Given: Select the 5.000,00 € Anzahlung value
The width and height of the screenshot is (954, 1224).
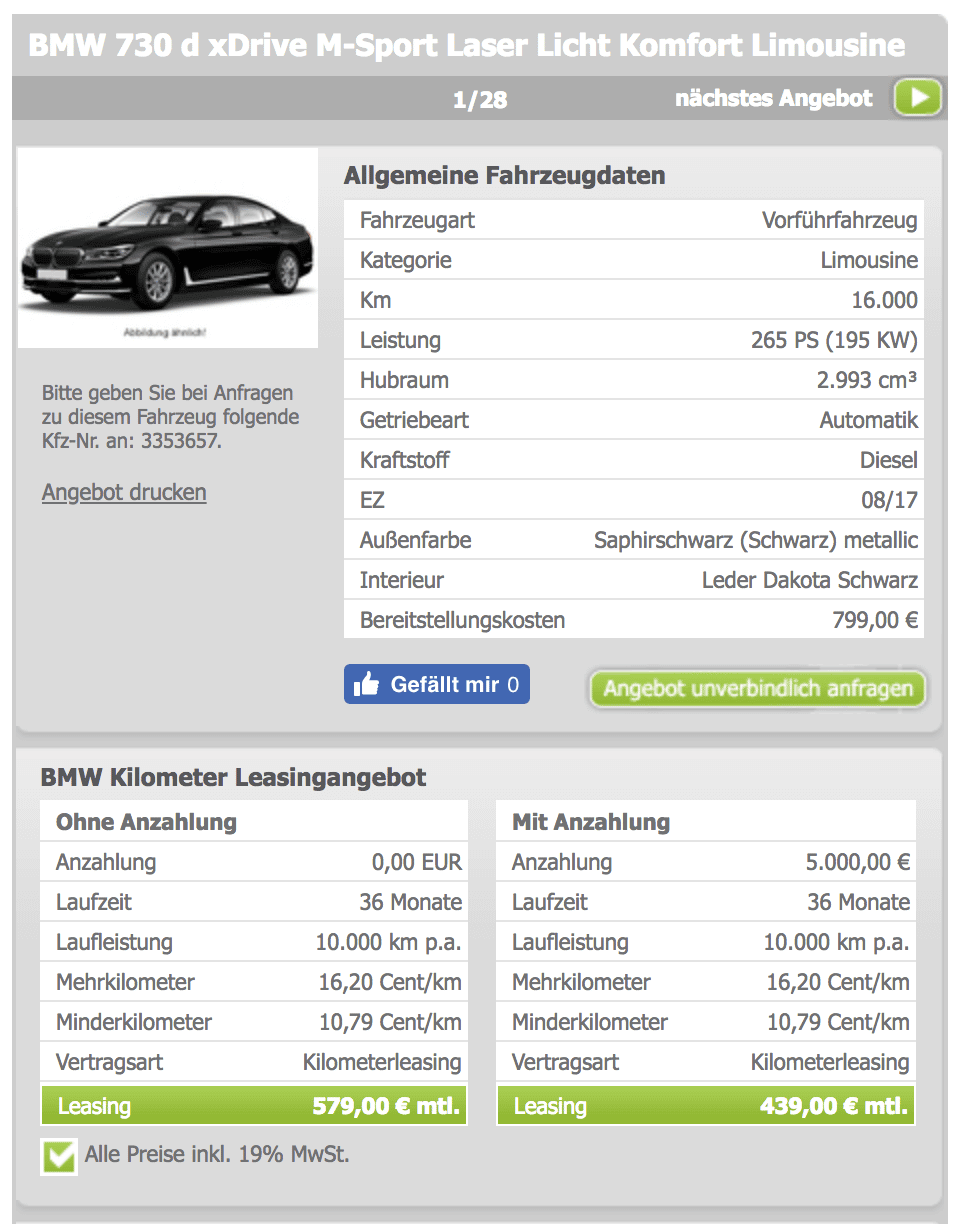Looking at the screenshot, I should click(x=858, y=862).
